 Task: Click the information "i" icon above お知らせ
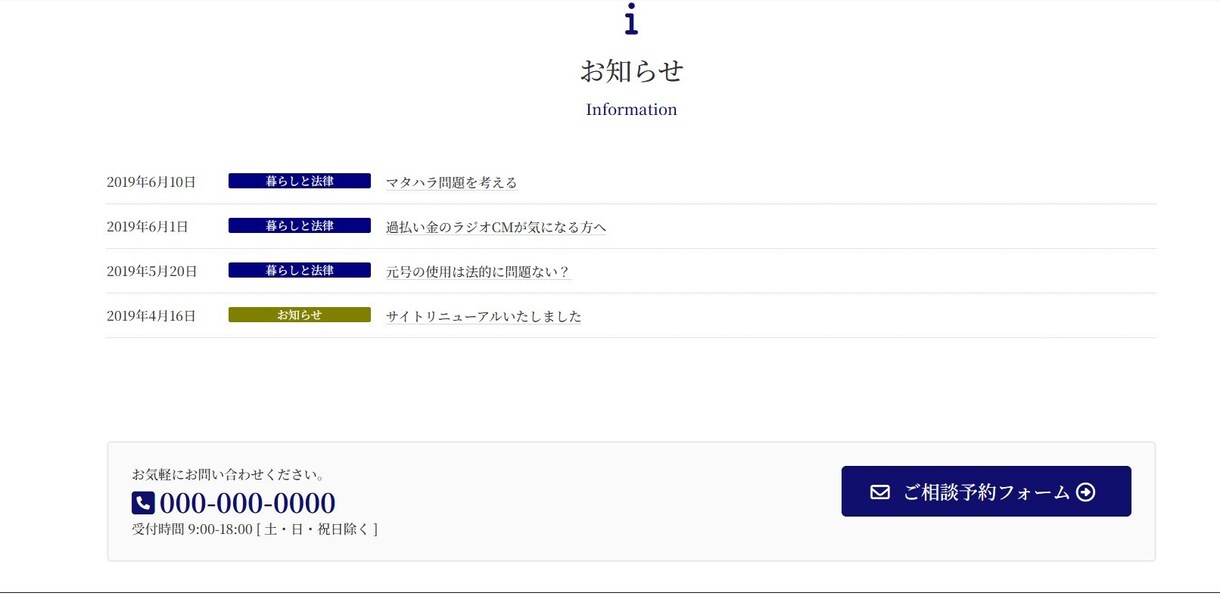[631, 19]
